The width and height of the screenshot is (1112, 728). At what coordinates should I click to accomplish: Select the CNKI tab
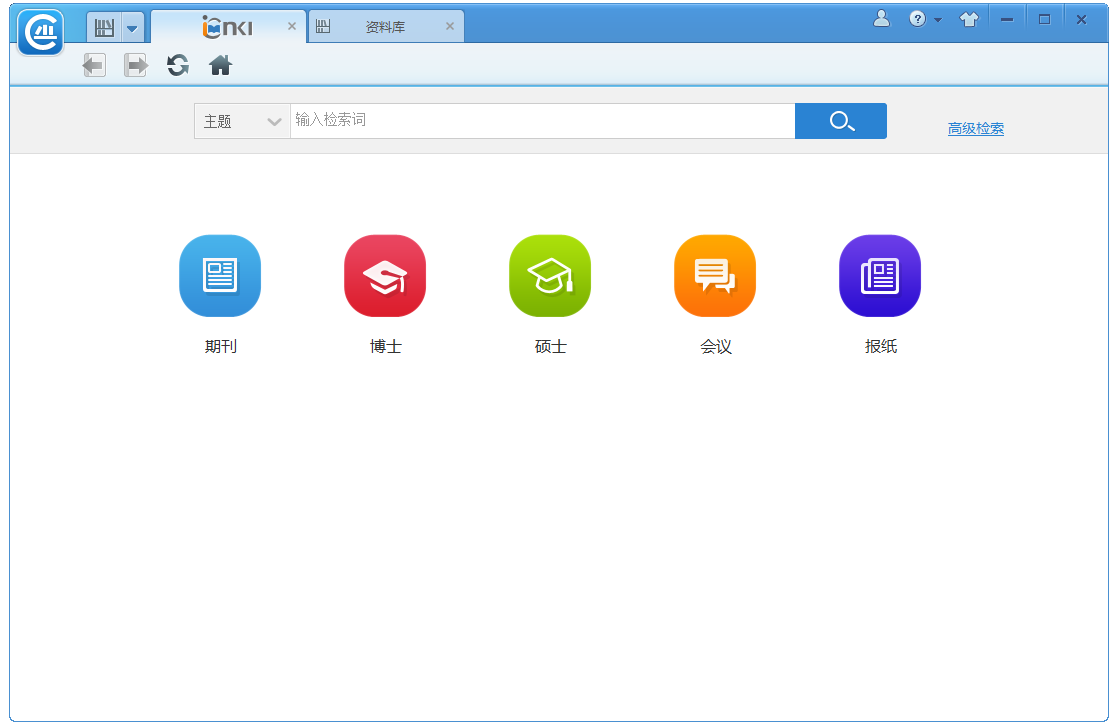[228, 27]
